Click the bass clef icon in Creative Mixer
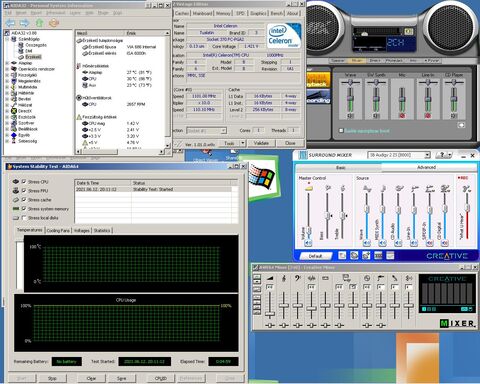 [298, 278]
